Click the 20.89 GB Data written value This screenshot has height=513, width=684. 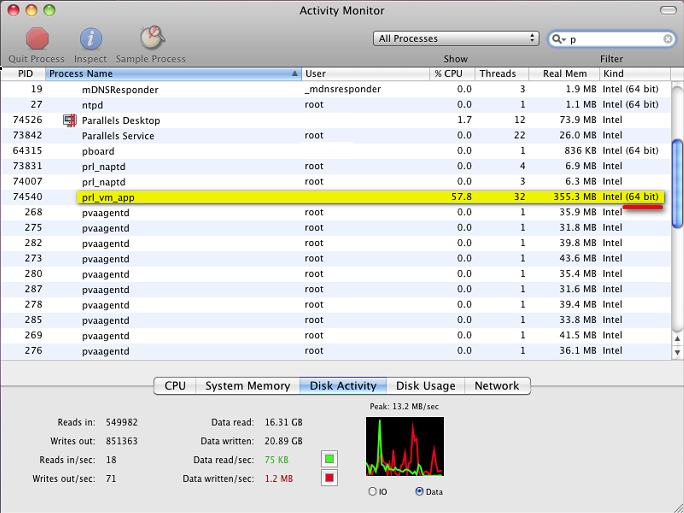coord(284,441)
